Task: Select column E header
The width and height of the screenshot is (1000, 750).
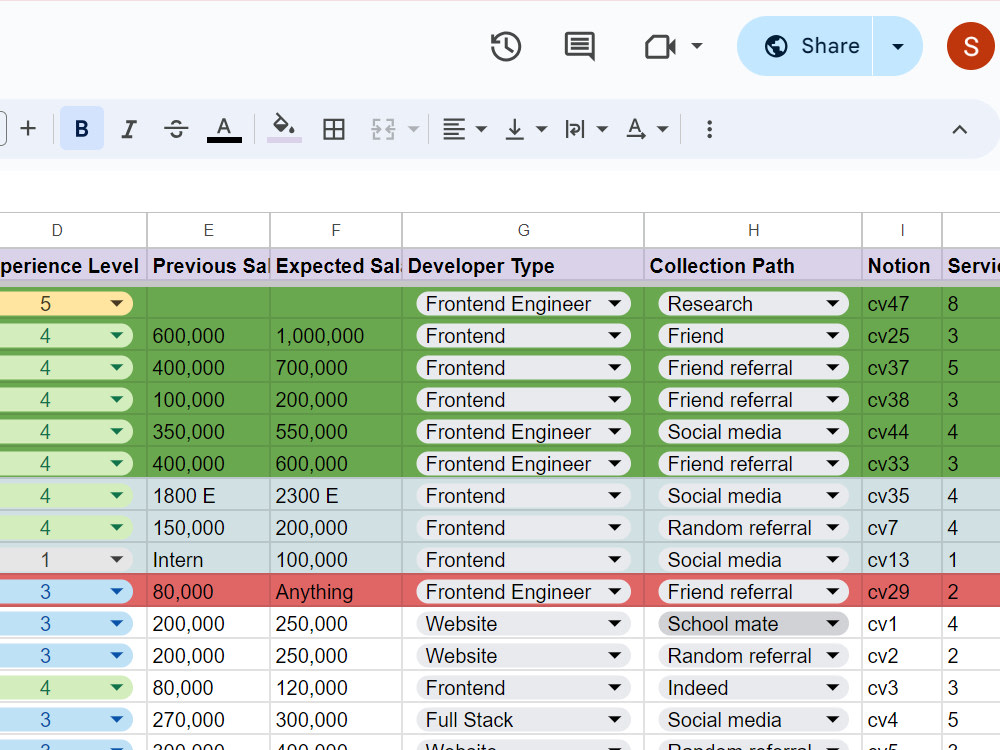Action: pos(209,230)
